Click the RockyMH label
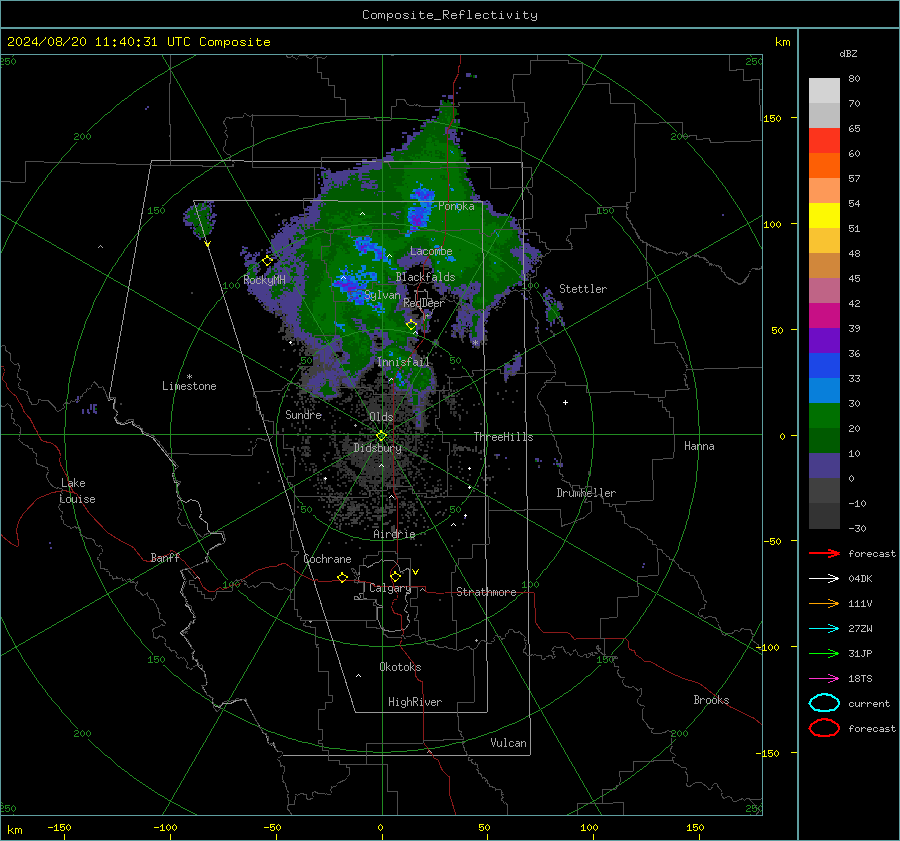Viewport: 900px width, 841px height. point(264,280)
